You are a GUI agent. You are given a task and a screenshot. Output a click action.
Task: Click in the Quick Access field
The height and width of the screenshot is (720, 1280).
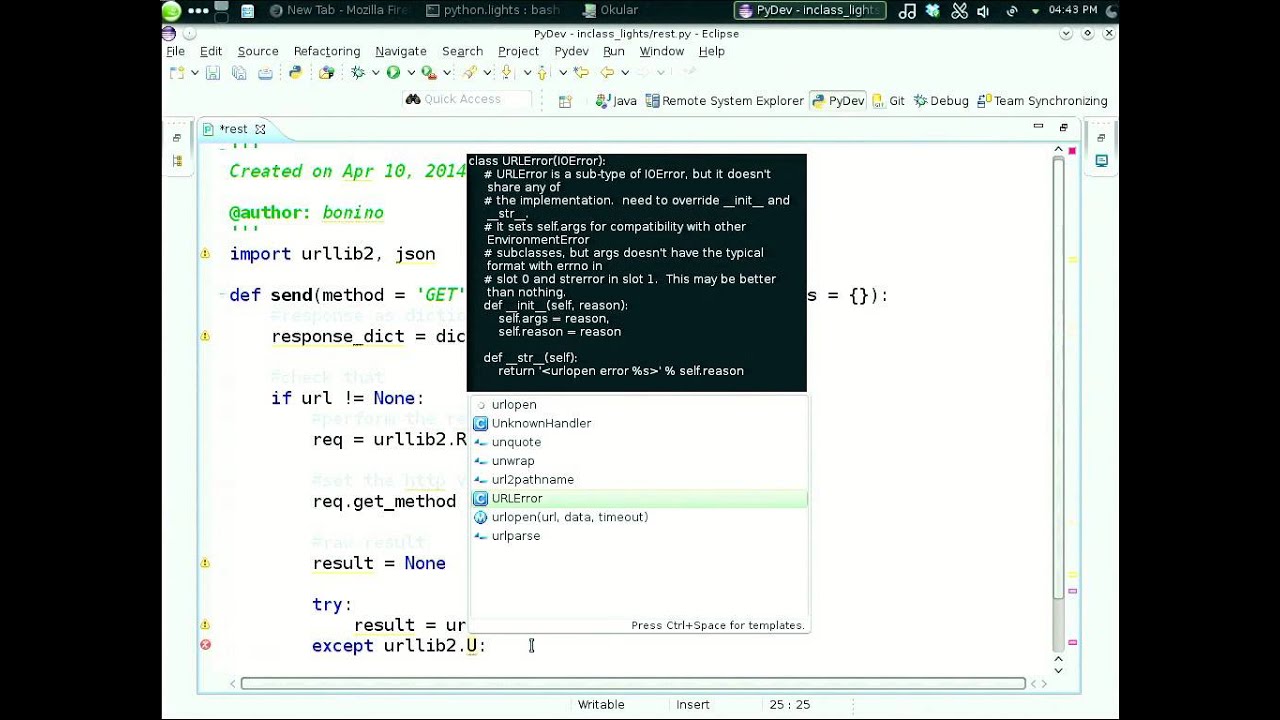click(465, 99)
